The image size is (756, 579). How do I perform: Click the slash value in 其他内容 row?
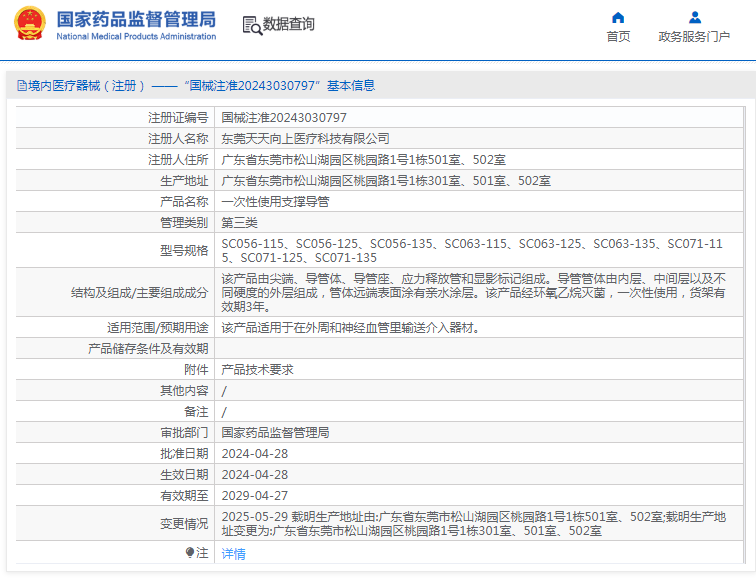[224, 391]
